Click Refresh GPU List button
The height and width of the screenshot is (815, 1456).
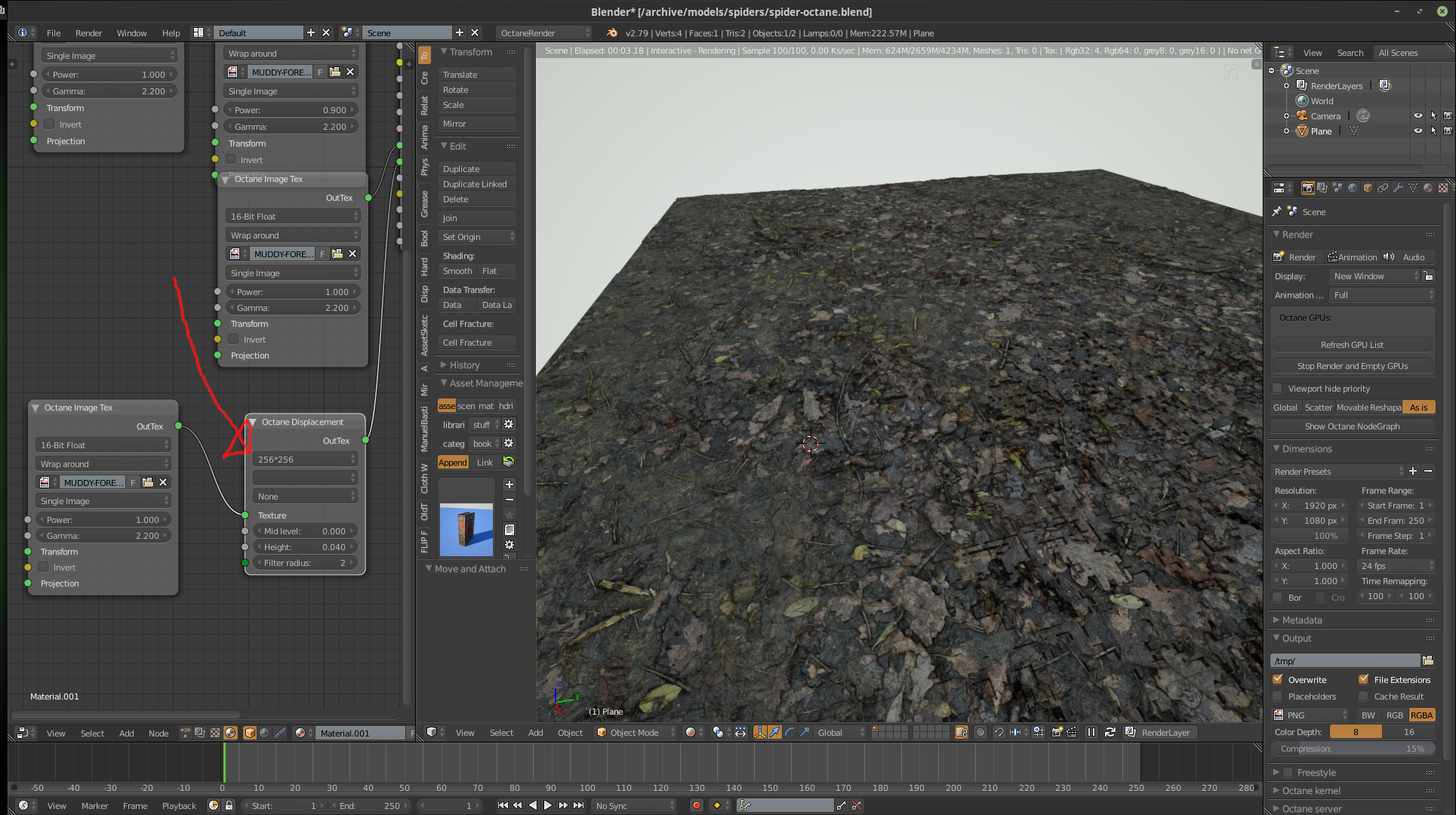1352,345
